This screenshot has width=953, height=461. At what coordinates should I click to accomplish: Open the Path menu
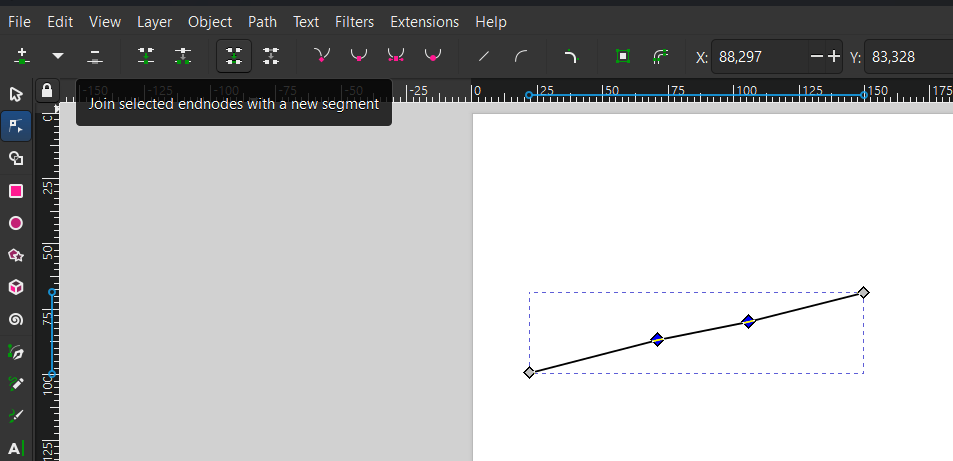coord(263,22)
